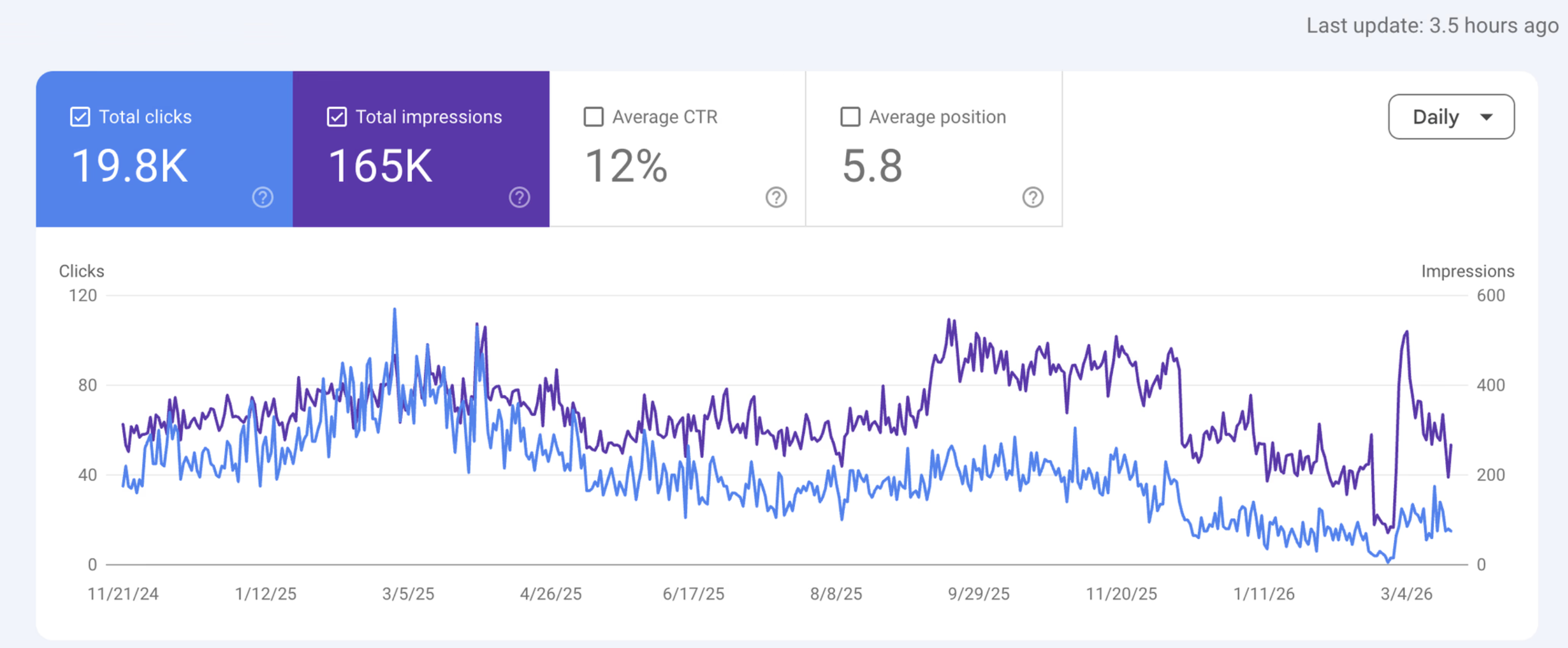Screen dimensions: 1568x648
Task: Click the 9/29/25 date label on axis
Action: click(x=978, y=594)
